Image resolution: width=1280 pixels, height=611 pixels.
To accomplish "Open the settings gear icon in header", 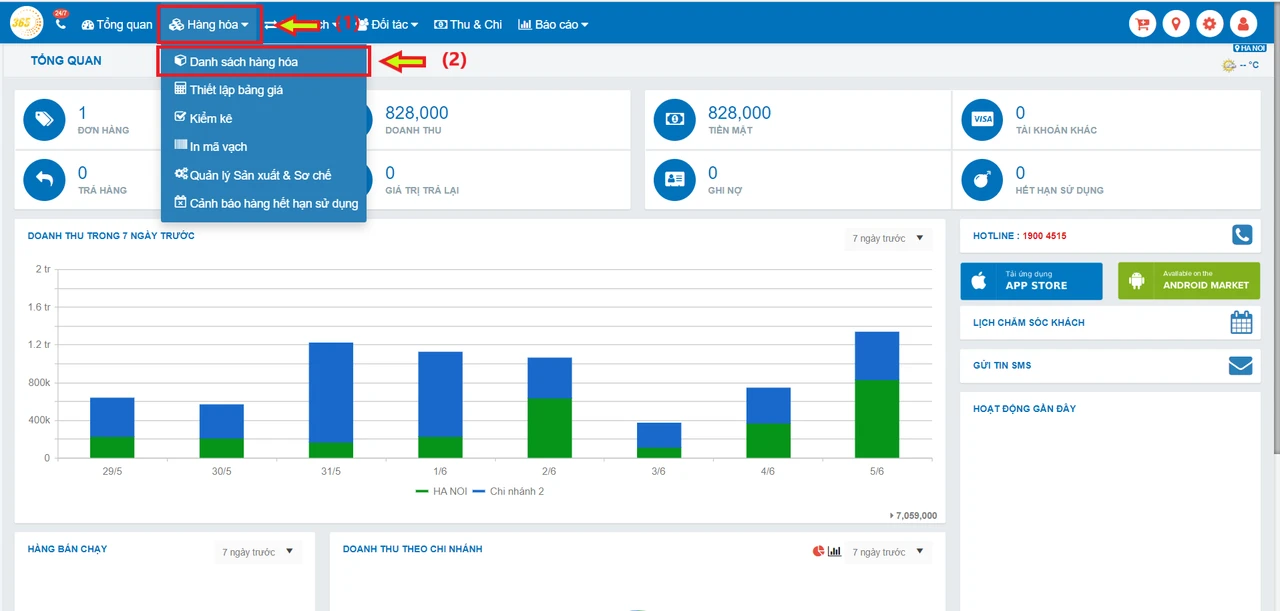I will [1210, 24].
